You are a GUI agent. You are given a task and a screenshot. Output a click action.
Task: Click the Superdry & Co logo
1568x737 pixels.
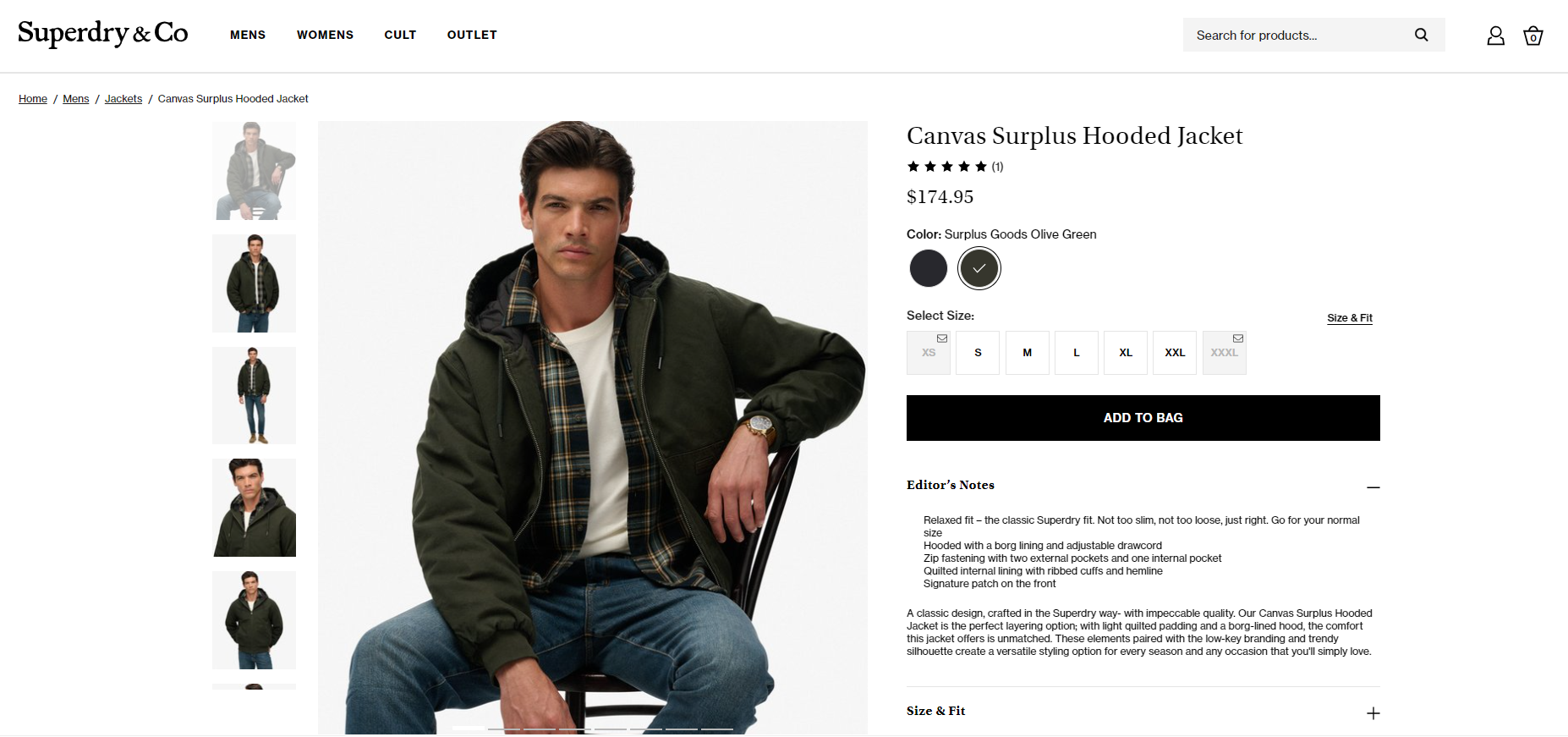[103, 34]
